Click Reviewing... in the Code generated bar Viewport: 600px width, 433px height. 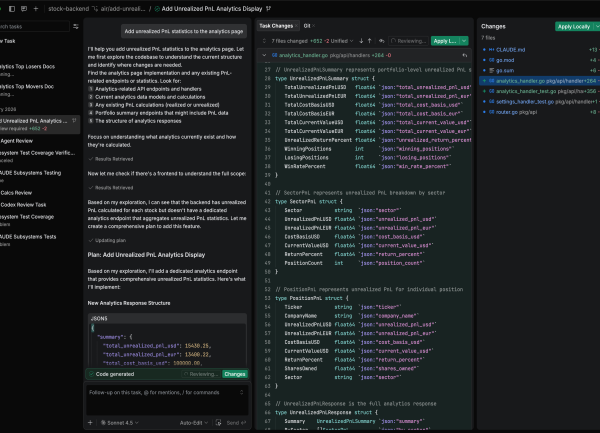point(201,374)
